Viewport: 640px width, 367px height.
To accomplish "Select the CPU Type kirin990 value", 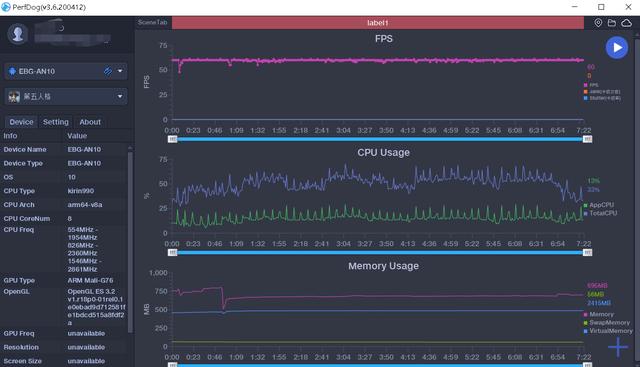I will 81,191.
